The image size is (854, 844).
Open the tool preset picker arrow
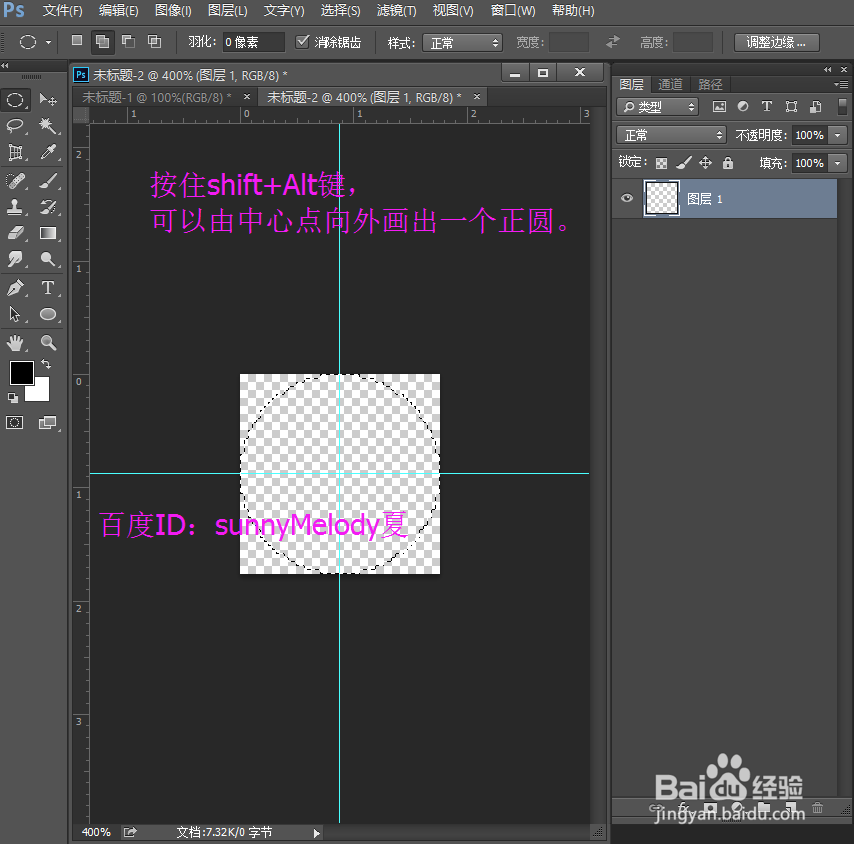[x=48, y=42]
